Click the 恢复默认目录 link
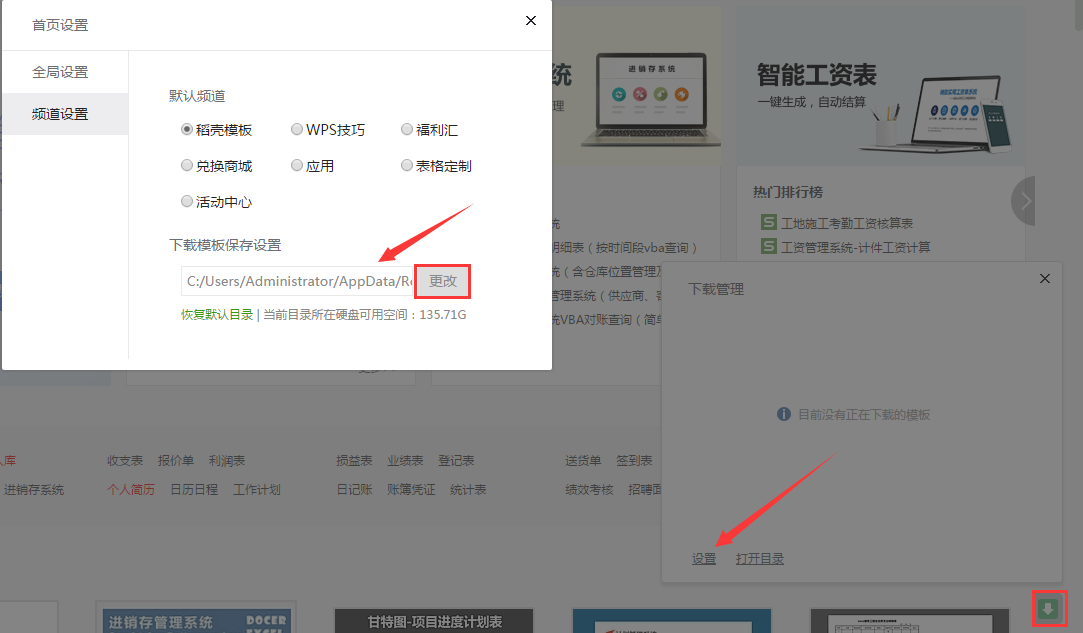This screenshot has height=633, width=1083. (x=217, y=314)
